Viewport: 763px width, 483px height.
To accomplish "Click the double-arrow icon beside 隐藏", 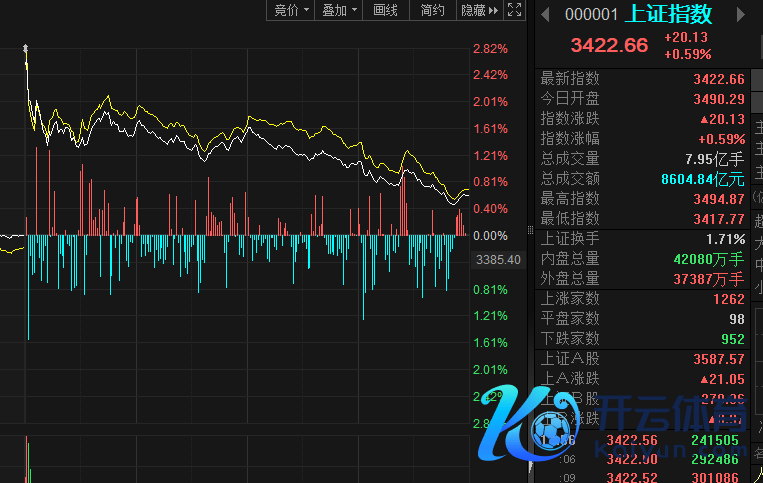I will [495, 10].
